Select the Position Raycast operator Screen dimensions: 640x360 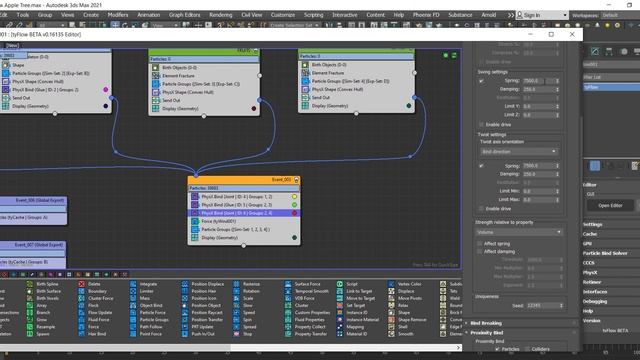click(203, 313)
